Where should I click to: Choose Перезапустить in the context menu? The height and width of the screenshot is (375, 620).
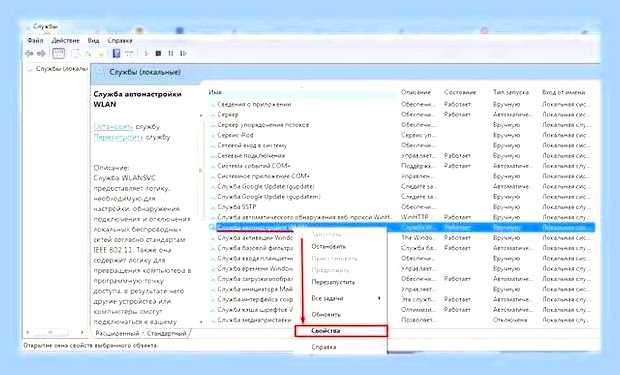pos(333,282)
